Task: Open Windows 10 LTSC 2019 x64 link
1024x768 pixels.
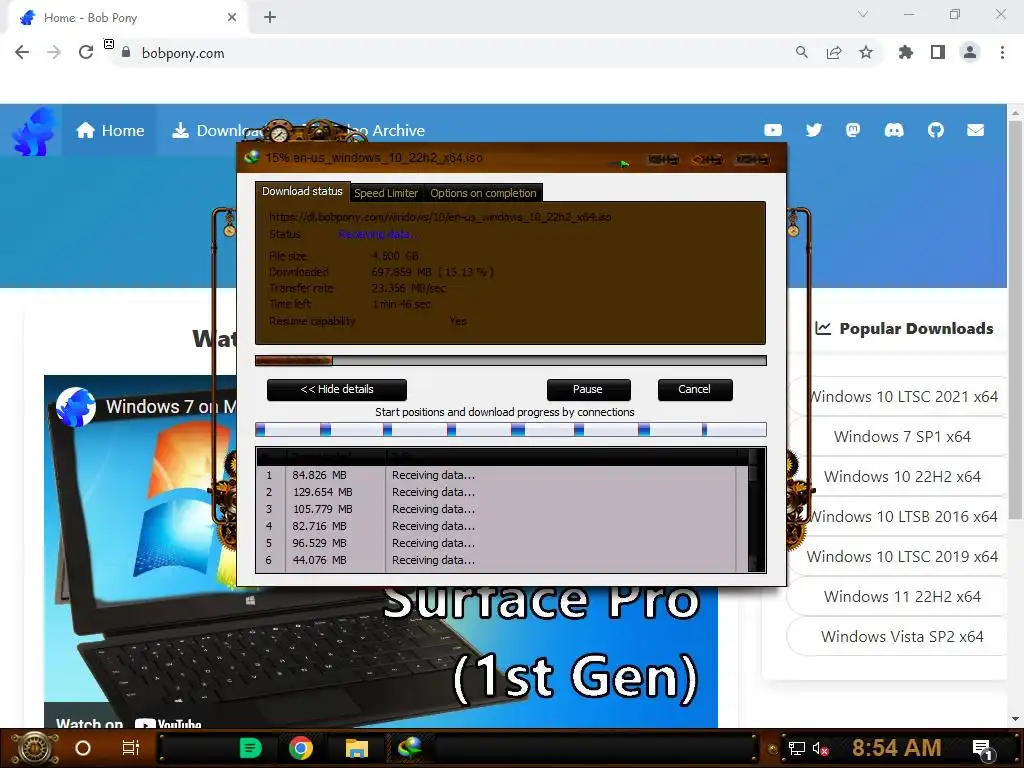Action: pyautogui.click(x=903, y=556)
